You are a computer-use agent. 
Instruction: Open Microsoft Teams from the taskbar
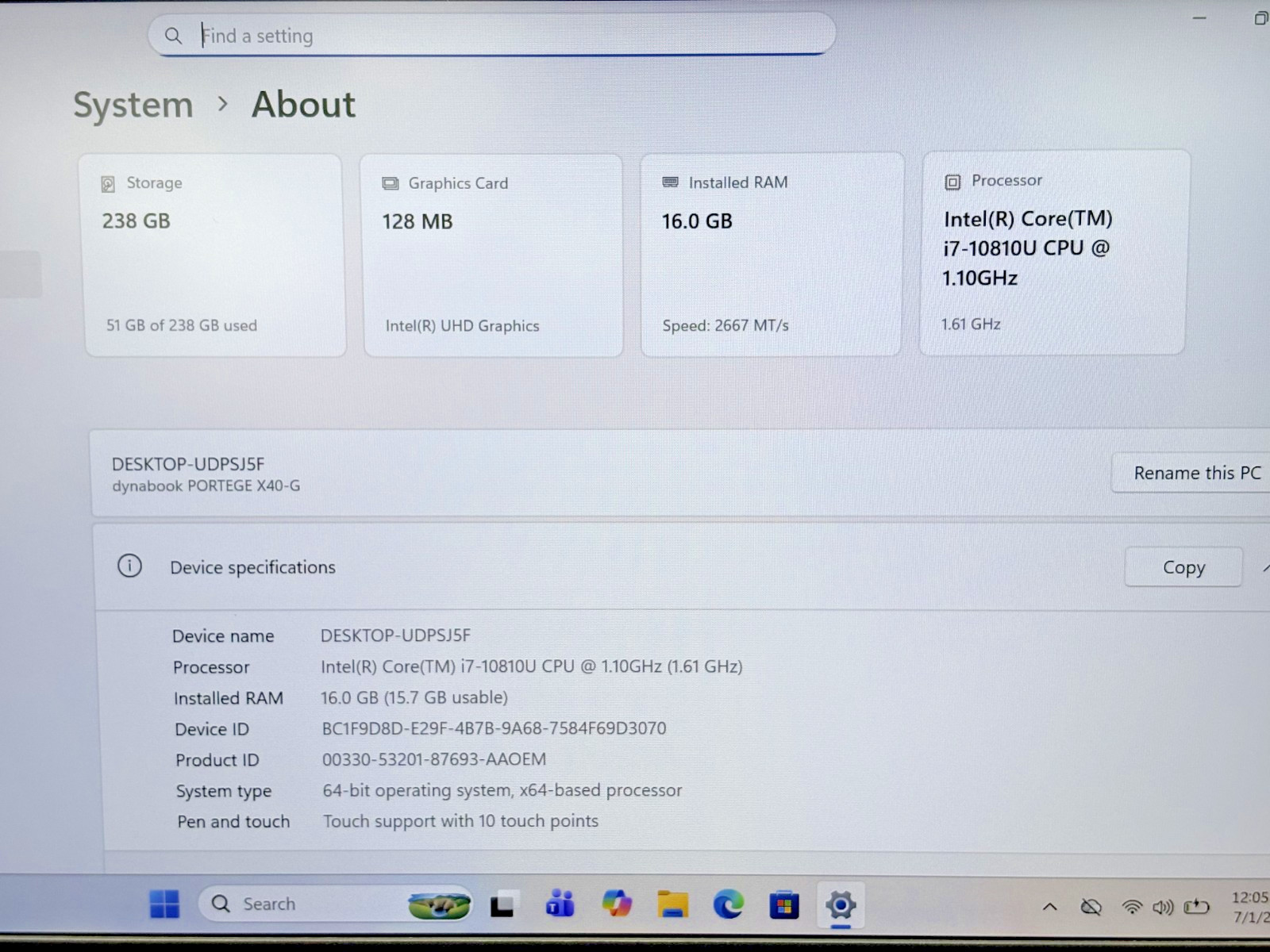(560, 904)
